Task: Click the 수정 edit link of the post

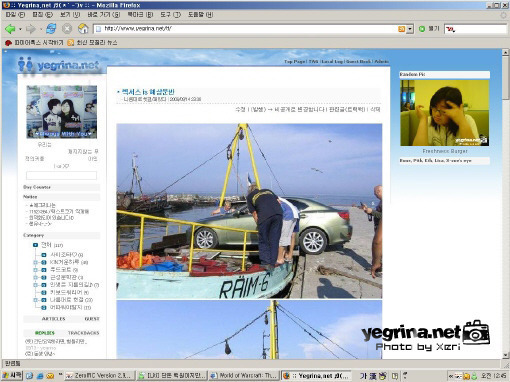Action: point(240,110)
